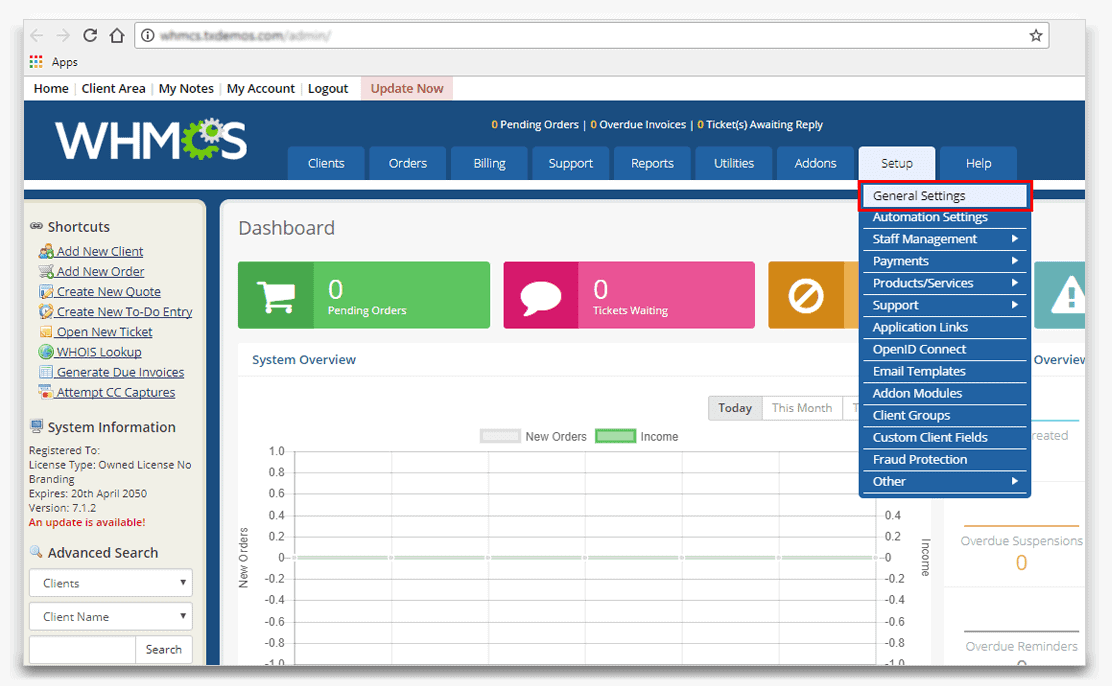
Task: Toggle the New Orders chart legend swatch
Action: (500, 437)
